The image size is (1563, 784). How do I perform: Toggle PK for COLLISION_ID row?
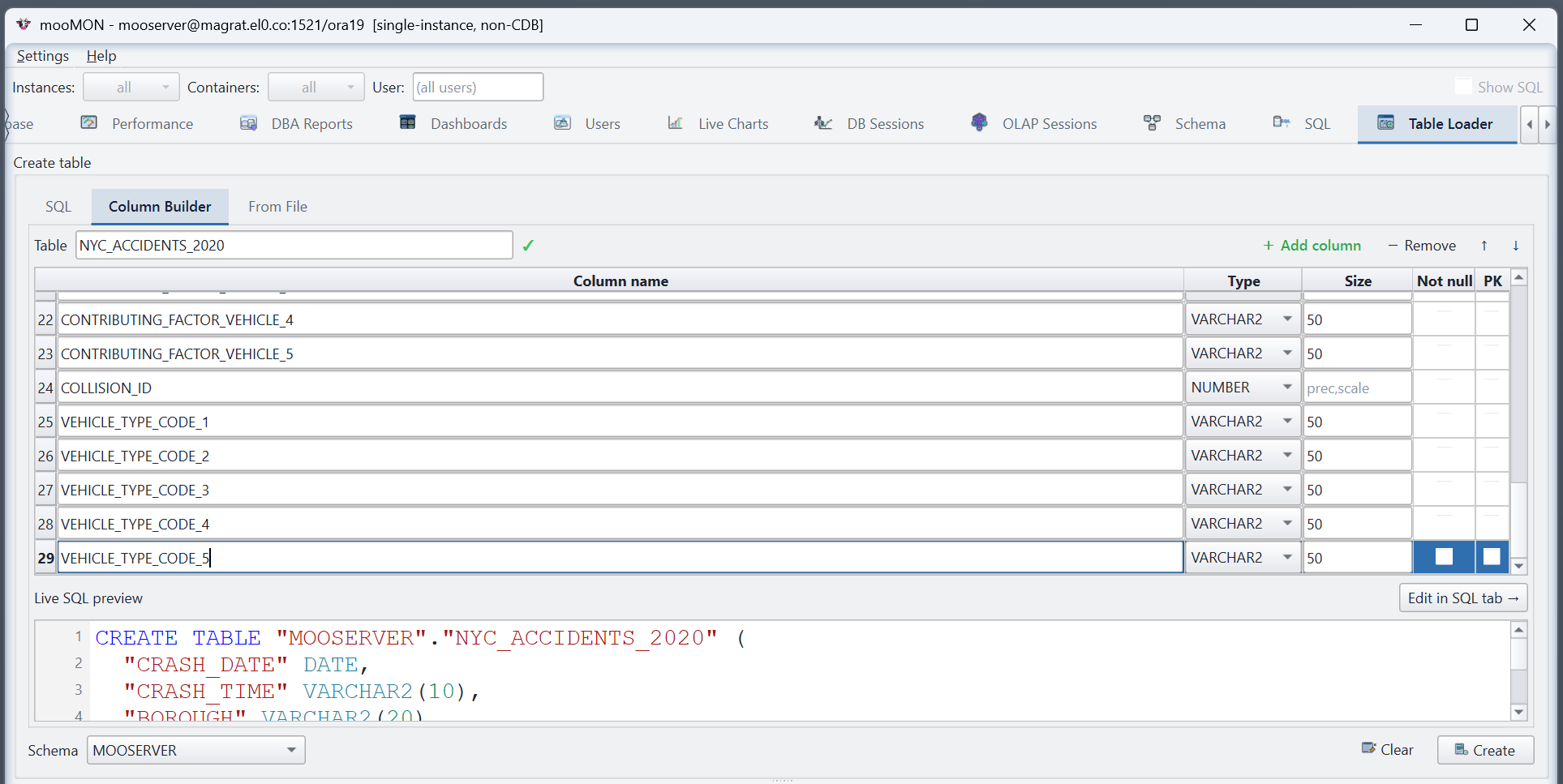click(x=1492, y=388)
